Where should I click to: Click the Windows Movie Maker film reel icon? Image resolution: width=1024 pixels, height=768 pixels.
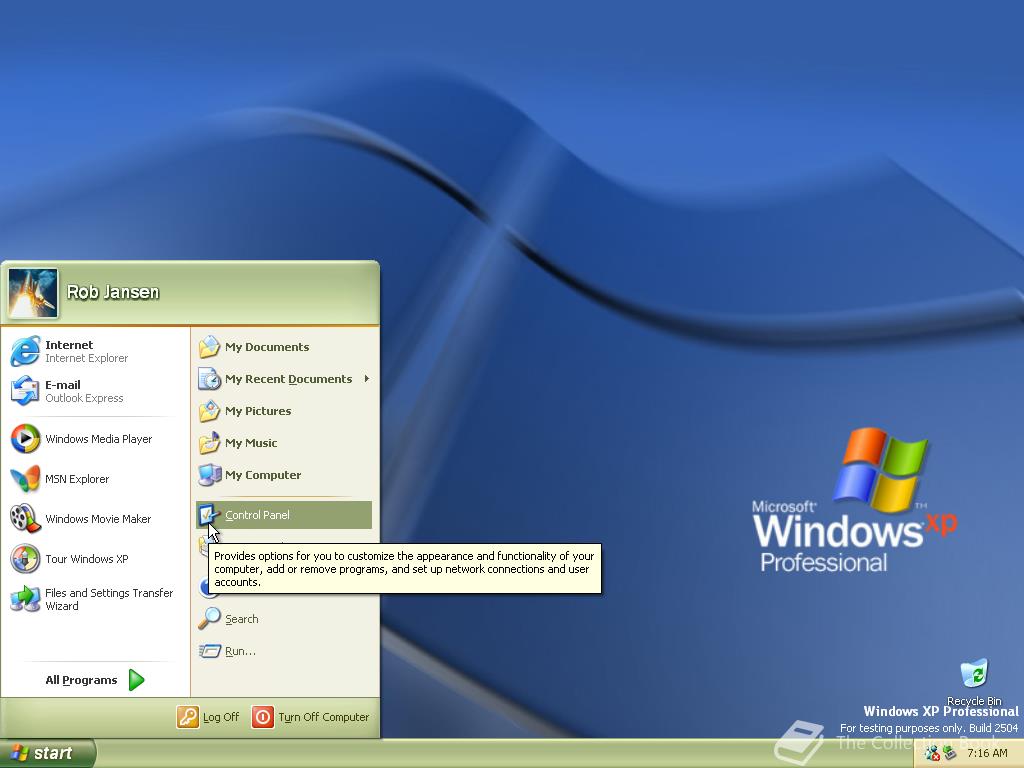[x=25, y=519]
